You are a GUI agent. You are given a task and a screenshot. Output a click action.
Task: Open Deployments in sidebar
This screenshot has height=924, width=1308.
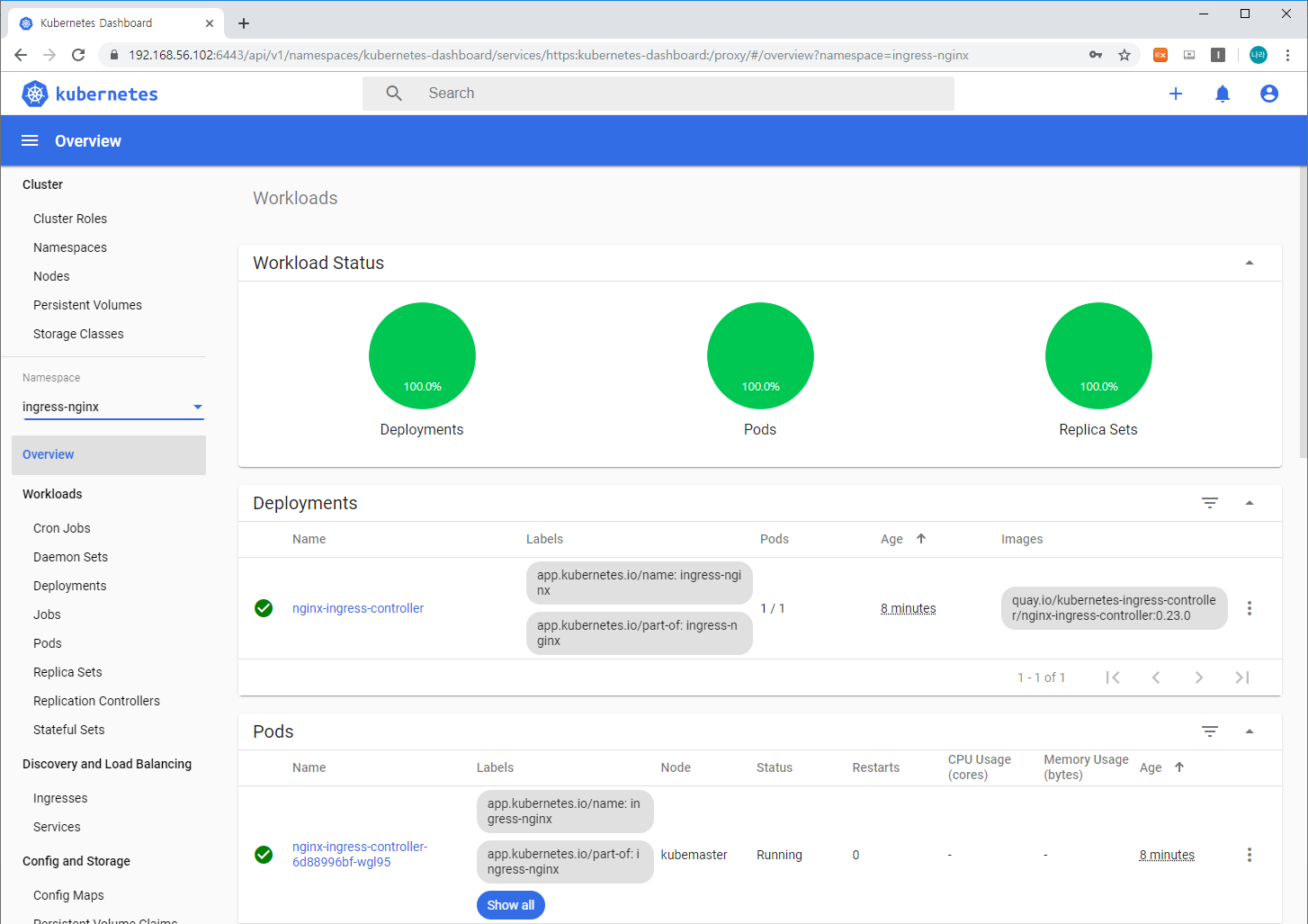click(69, 586)
